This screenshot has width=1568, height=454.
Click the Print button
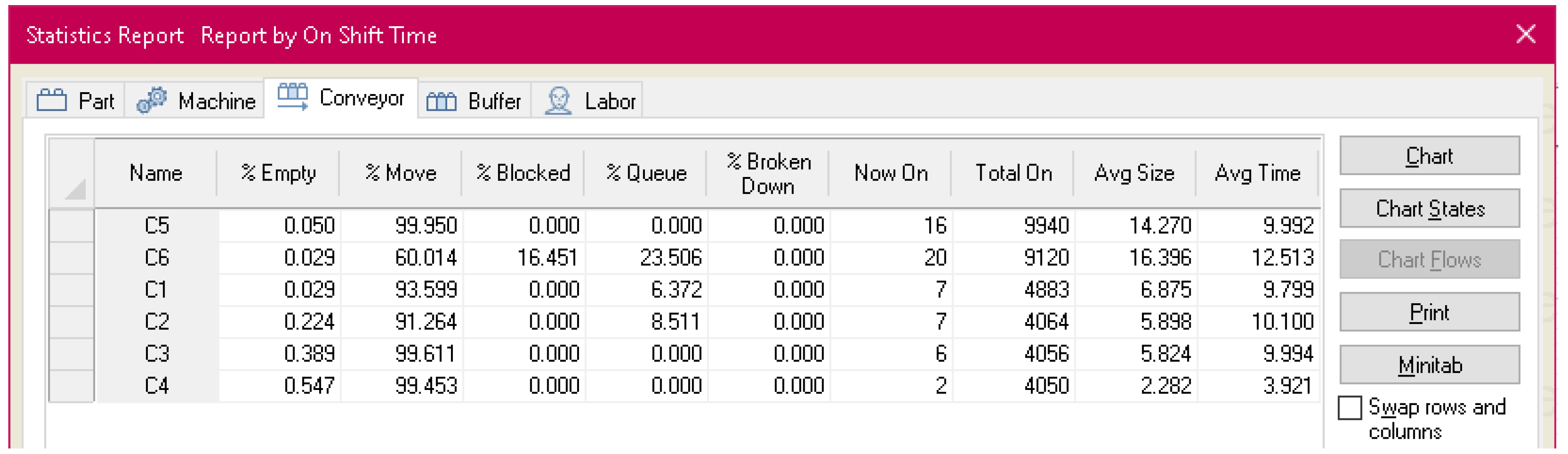pyautogui.click(x=1429, y=312)
